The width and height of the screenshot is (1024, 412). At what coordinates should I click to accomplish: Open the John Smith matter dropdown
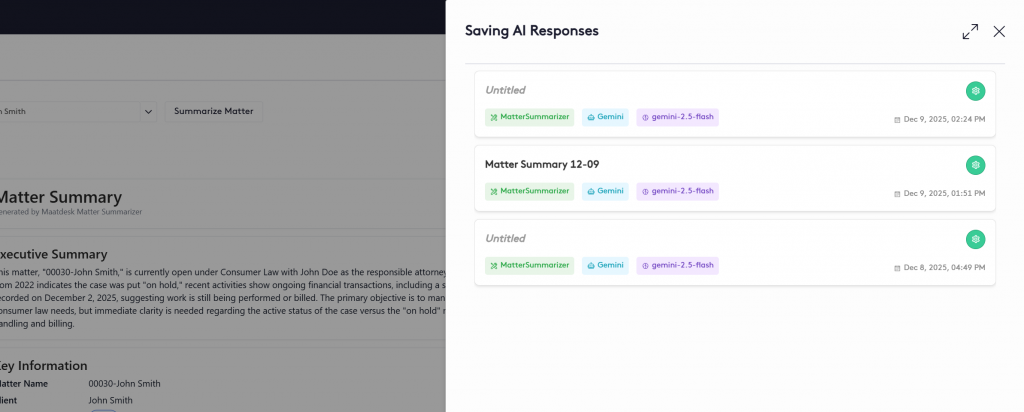[x=148, y=111]
